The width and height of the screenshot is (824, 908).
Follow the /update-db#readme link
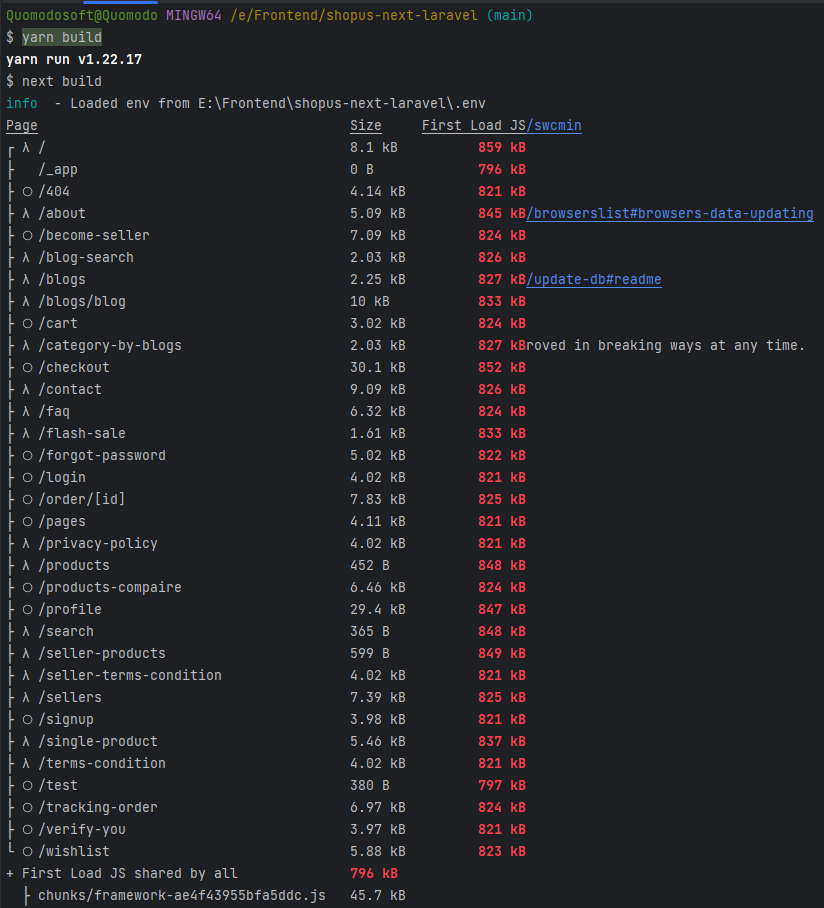[594, 279]
